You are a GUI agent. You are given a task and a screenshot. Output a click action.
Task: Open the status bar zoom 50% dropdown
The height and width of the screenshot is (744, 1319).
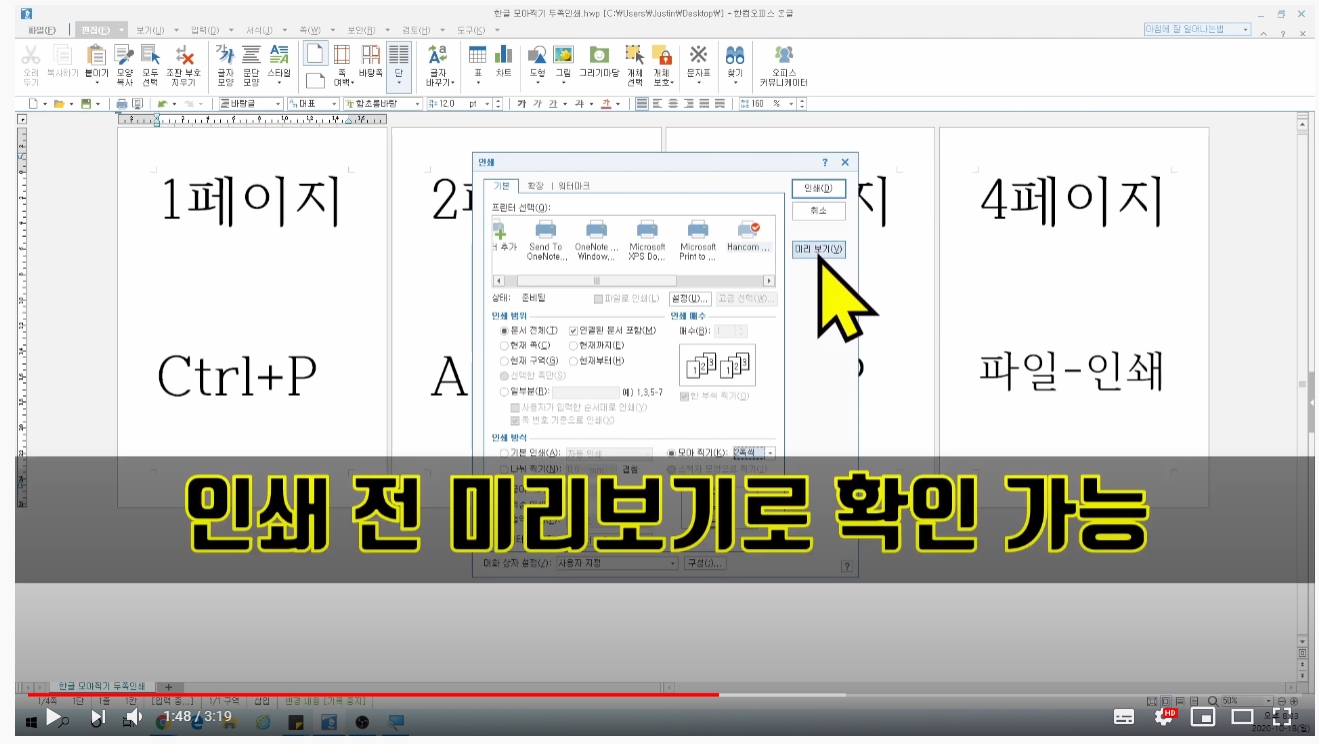point(1270,701)
